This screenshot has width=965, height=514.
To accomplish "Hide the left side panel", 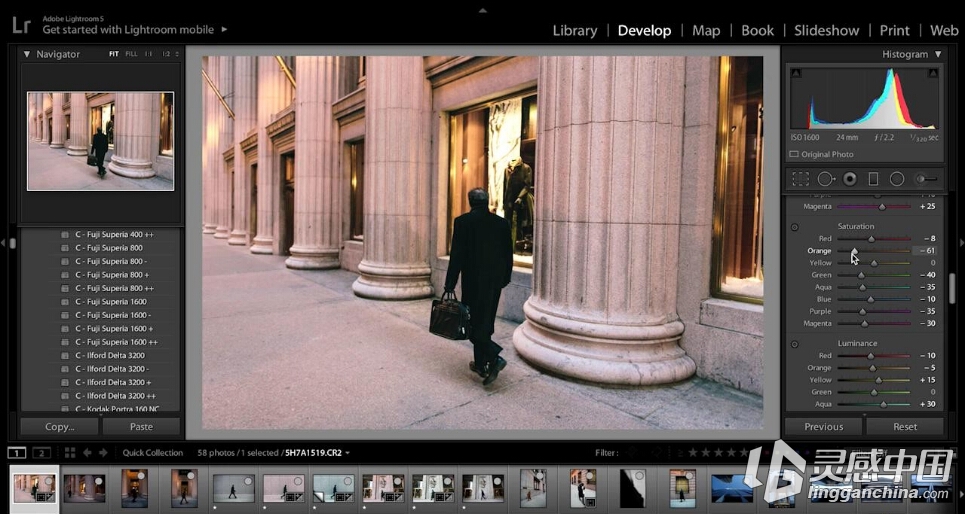I will coord(3,243).
